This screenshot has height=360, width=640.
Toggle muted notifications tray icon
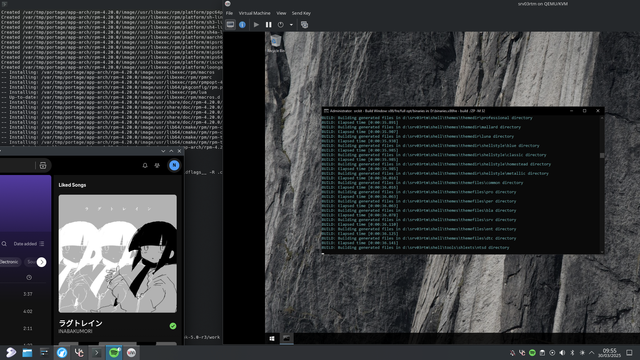(x=513, y=353)
